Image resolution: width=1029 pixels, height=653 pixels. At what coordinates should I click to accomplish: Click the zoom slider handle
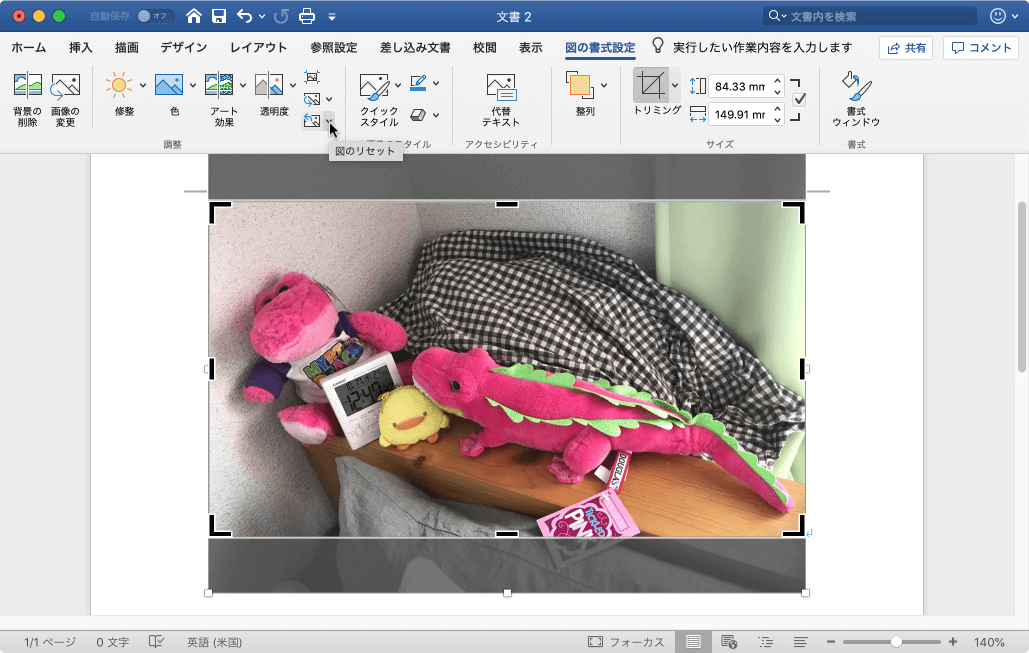coord(896,642)
